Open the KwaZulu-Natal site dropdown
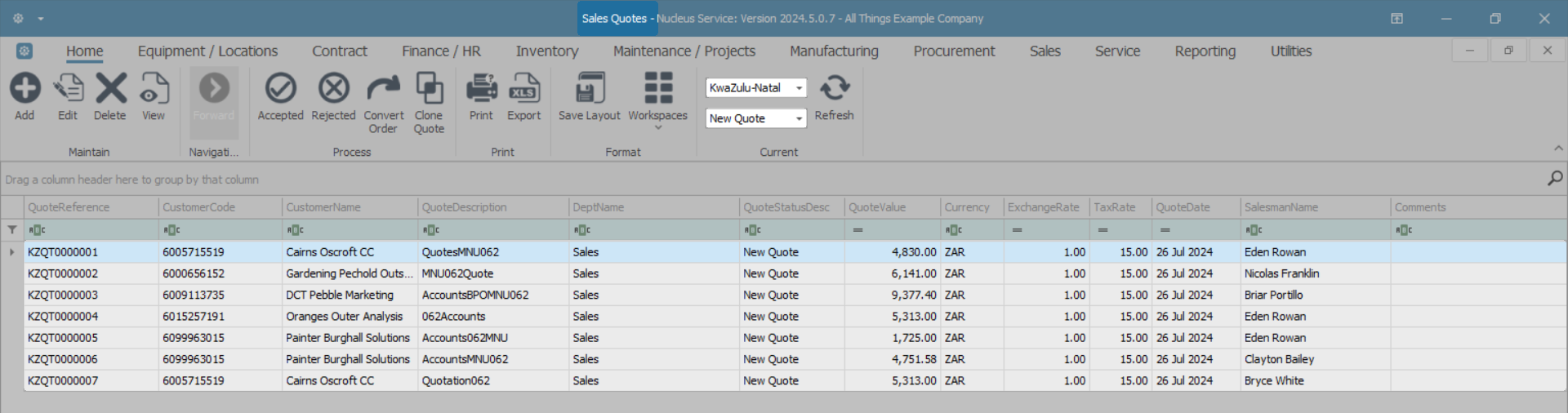The width and height of the screenshot is (1568, 413). tap(799, 88)
